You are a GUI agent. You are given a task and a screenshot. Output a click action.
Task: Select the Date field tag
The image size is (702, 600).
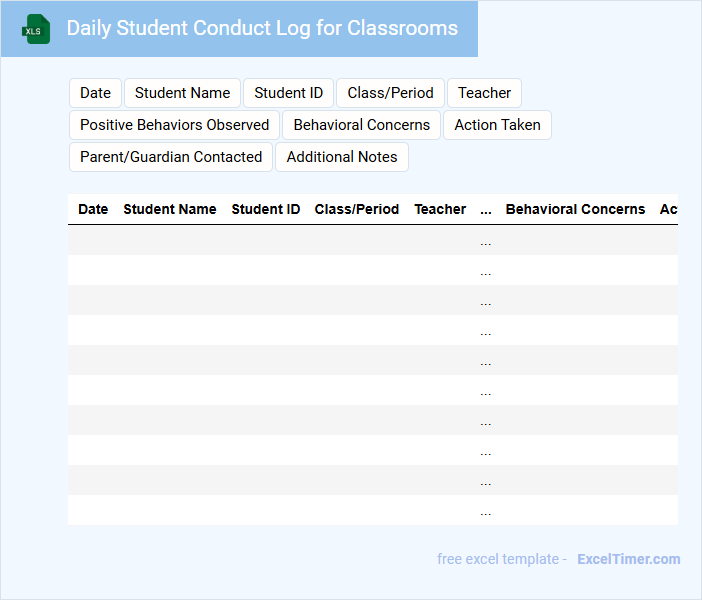click(95, 93)
